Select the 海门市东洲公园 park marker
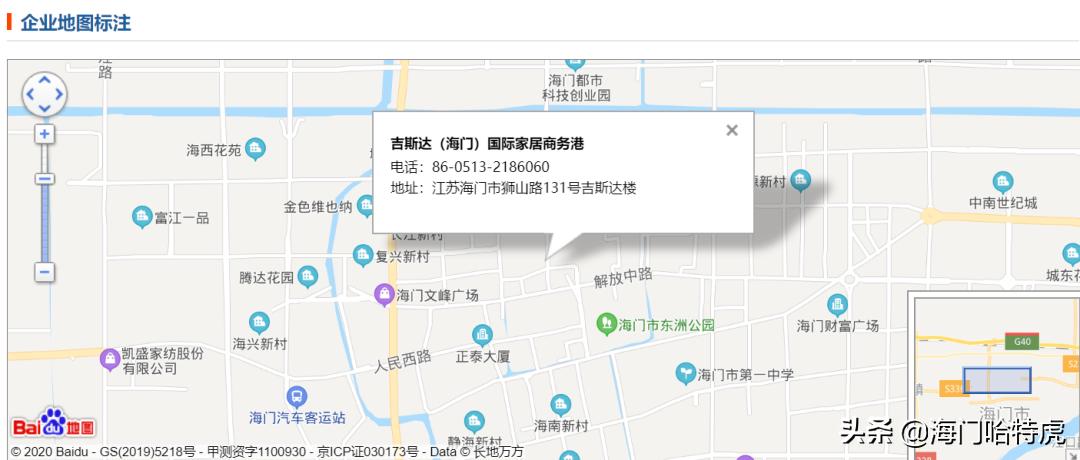The width and height of the screenshot is (1080, 460). point(607,323)
